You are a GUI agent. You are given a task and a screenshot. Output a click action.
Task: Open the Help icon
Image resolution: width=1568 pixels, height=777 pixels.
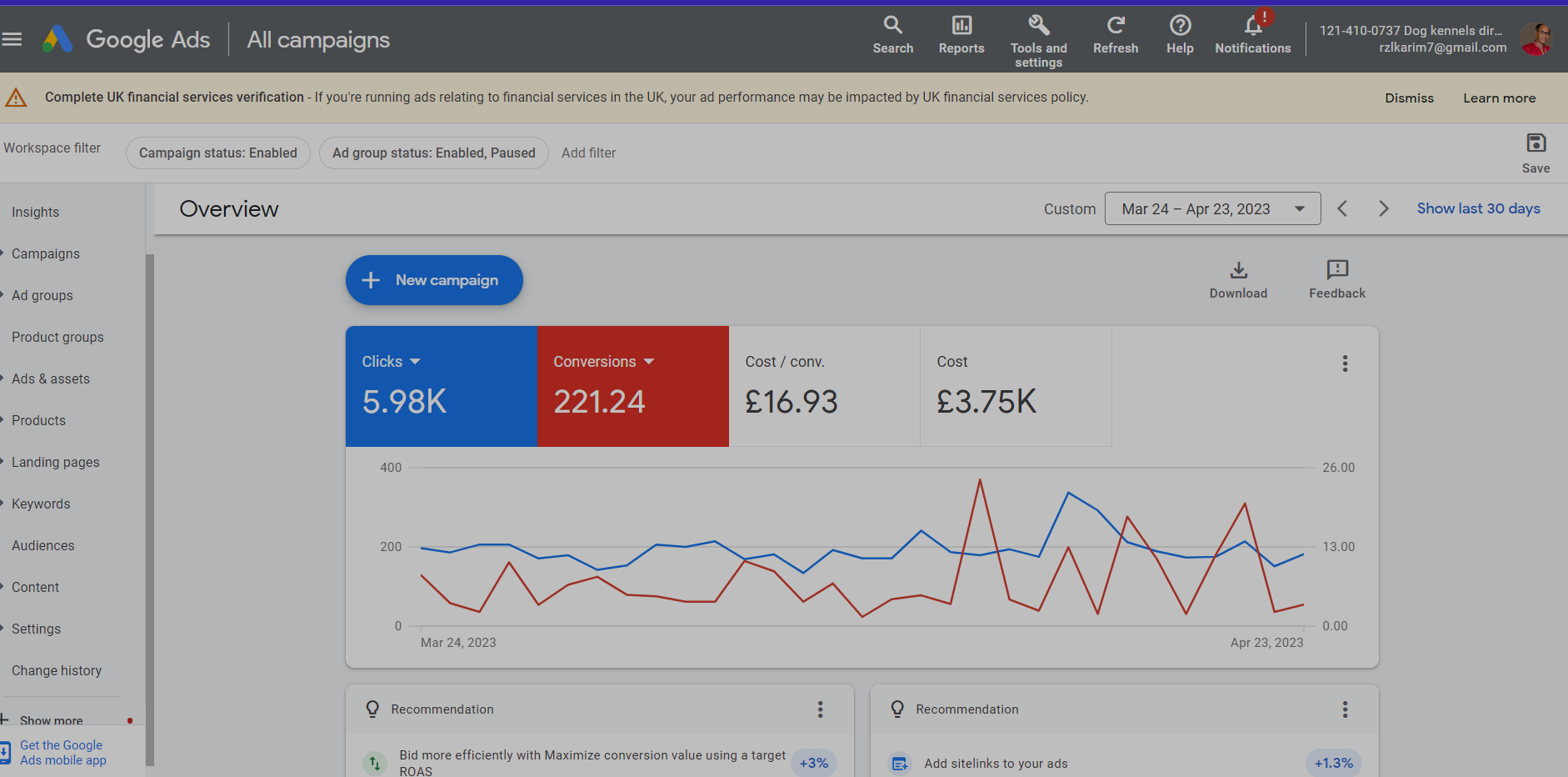point(1180,26)
